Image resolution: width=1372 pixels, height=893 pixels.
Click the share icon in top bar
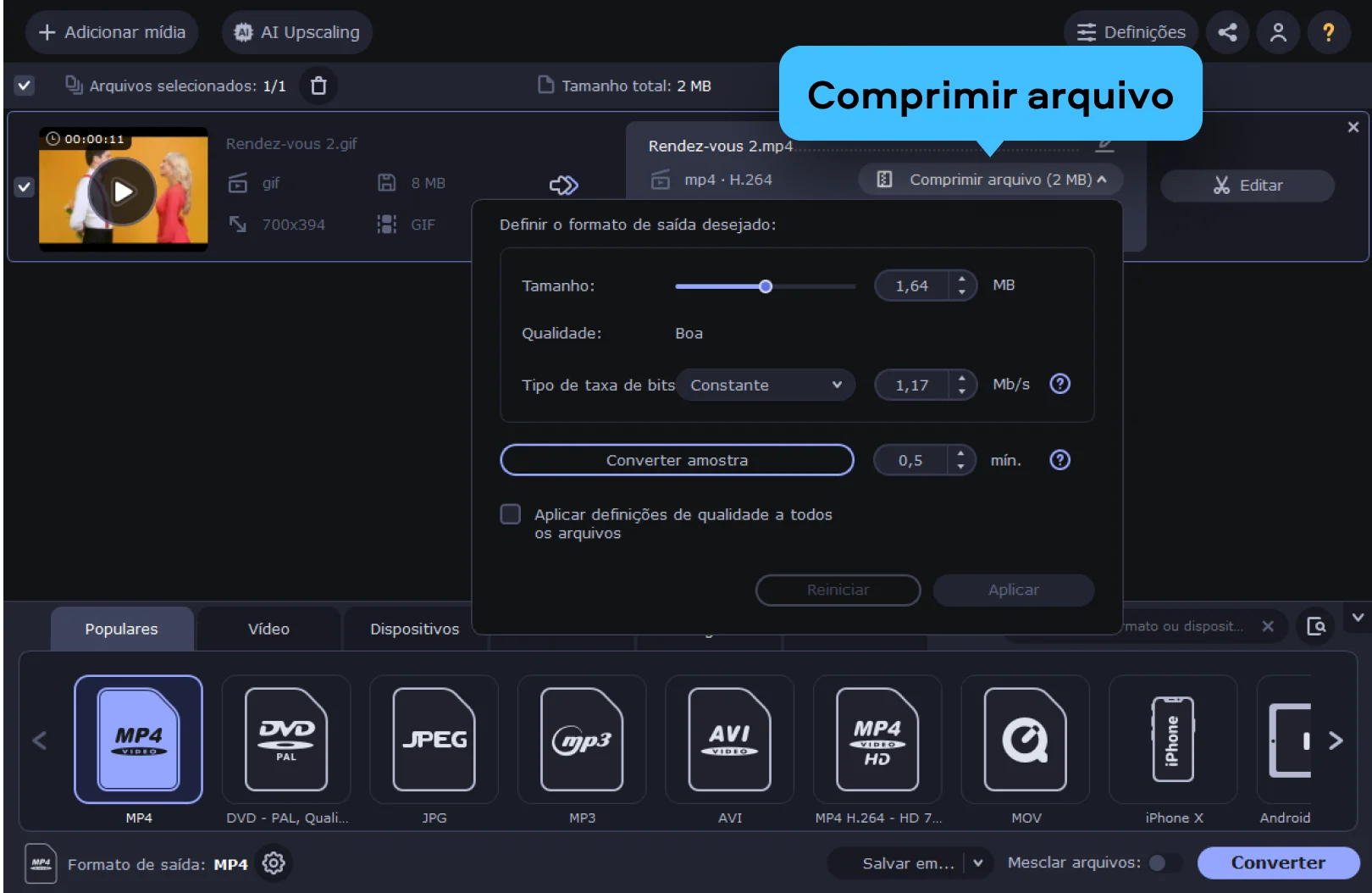coord(1227,32)
